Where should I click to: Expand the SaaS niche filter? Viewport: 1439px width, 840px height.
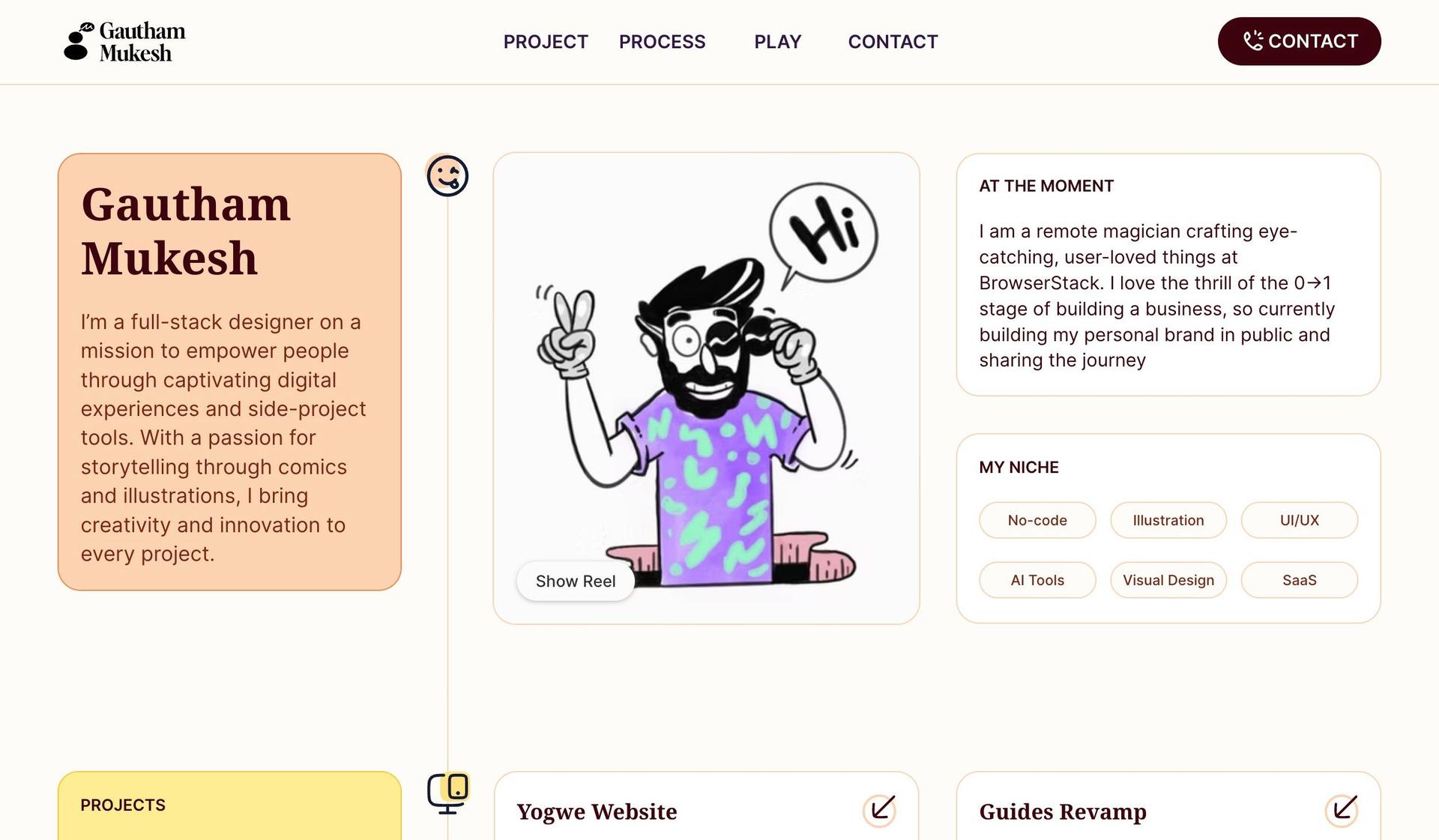[1300, 580]
